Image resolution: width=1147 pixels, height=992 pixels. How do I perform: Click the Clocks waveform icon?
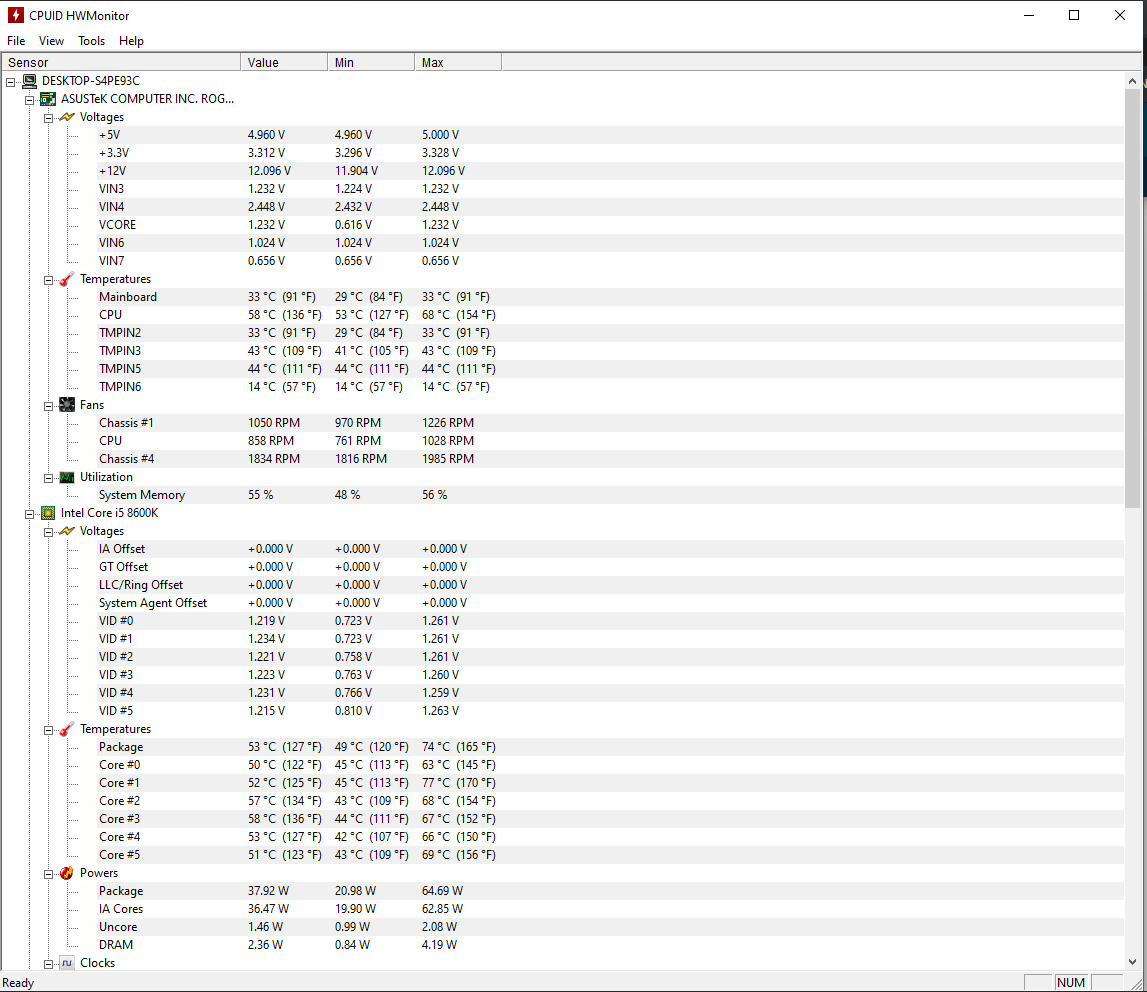67,963
